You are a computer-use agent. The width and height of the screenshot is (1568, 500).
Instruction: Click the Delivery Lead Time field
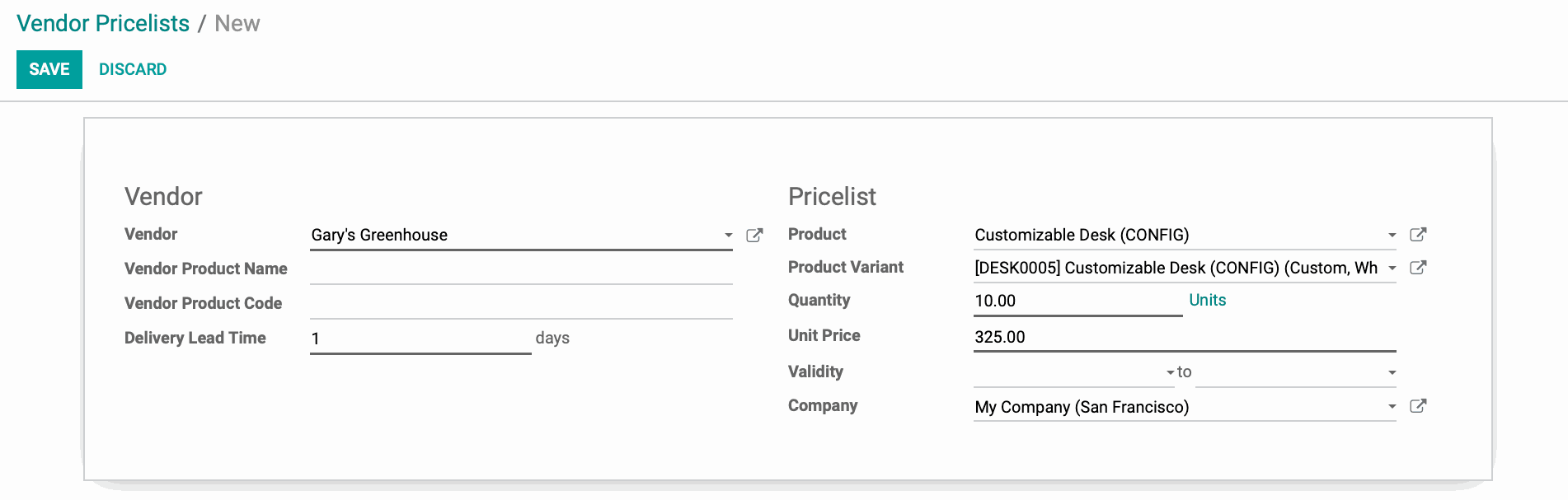[x=420, y=339]
